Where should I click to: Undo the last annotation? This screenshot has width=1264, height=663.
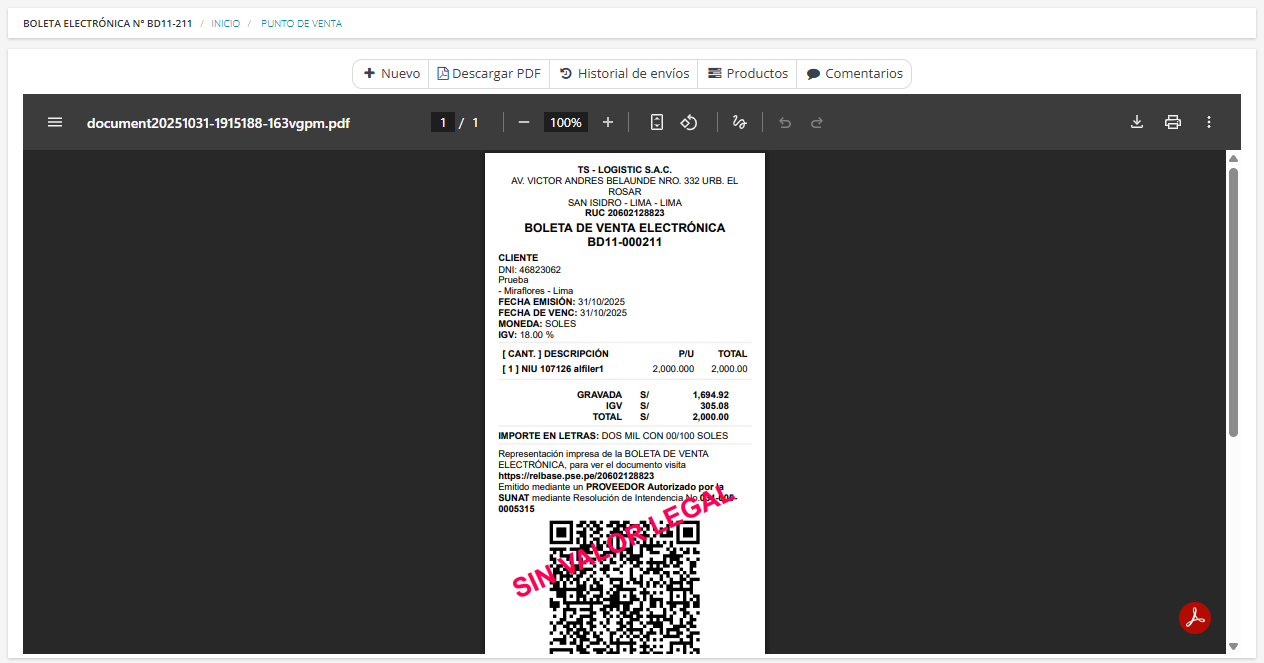785,122
